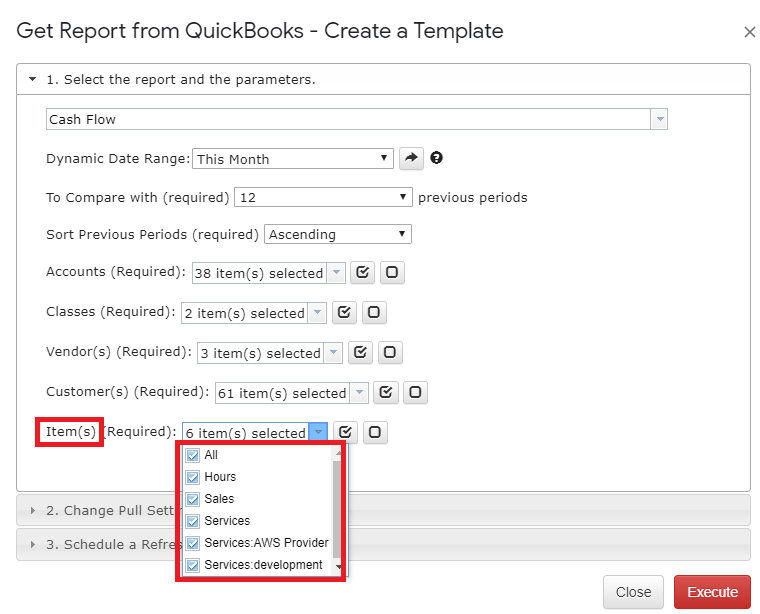Deselect all Items with empty square icon
Viewport: 760px width, 614px height.
(375, 432)
